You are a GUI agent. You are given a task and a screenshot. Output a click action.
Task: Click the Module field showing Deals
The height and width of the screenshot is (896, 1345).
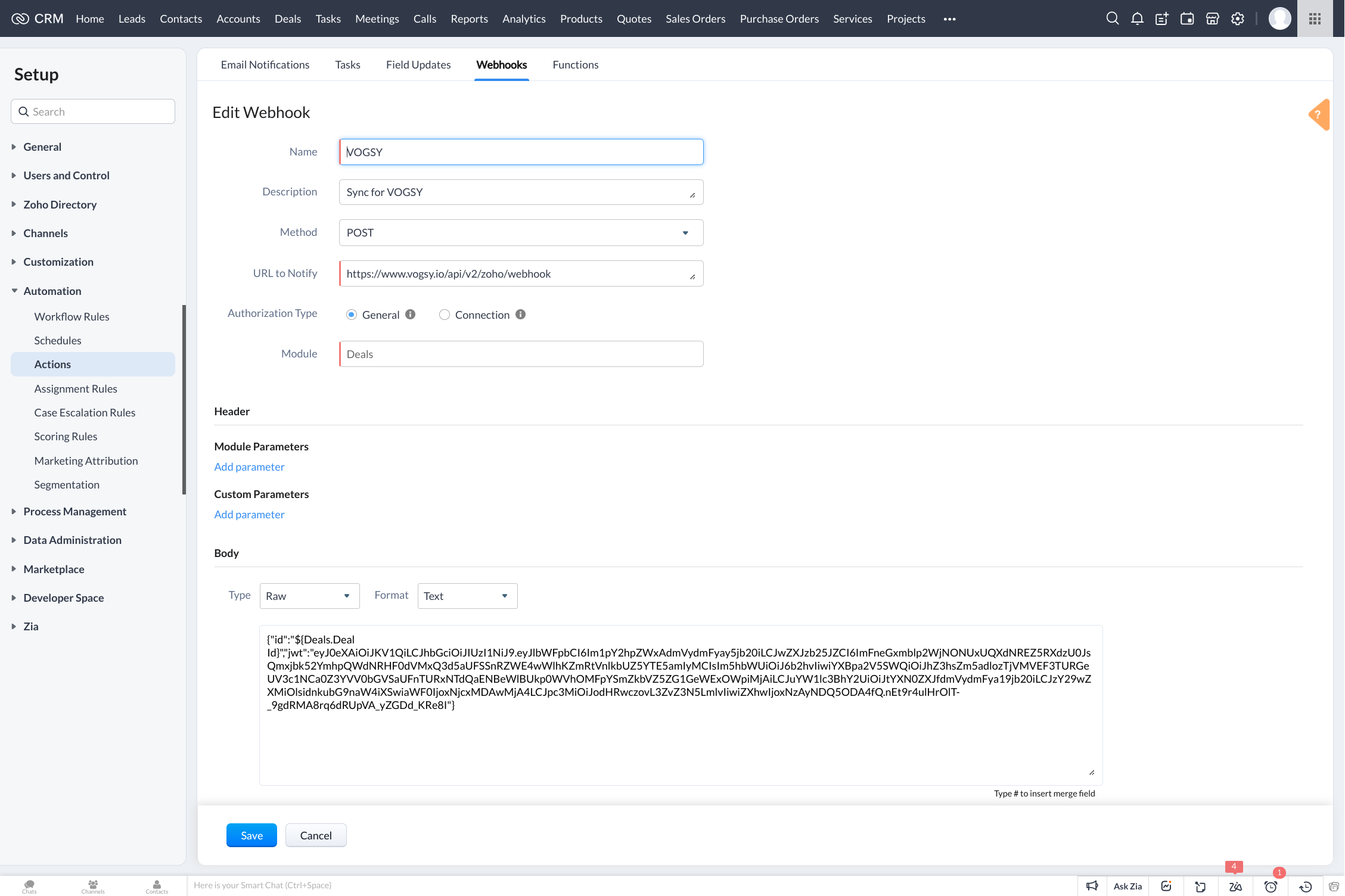click(x=521, y=354)
